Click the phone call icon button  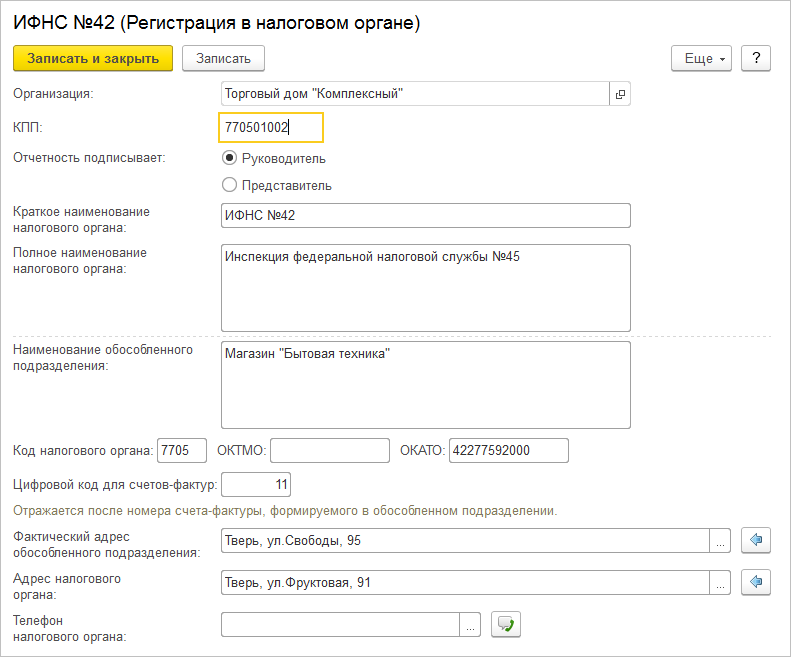pos(506,625)
